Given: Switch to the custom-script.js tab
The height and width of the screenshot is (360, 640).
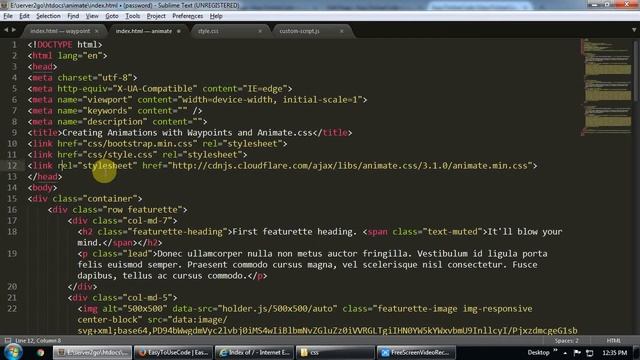Looking at the screenshot, I should click(x=299, y=31).
